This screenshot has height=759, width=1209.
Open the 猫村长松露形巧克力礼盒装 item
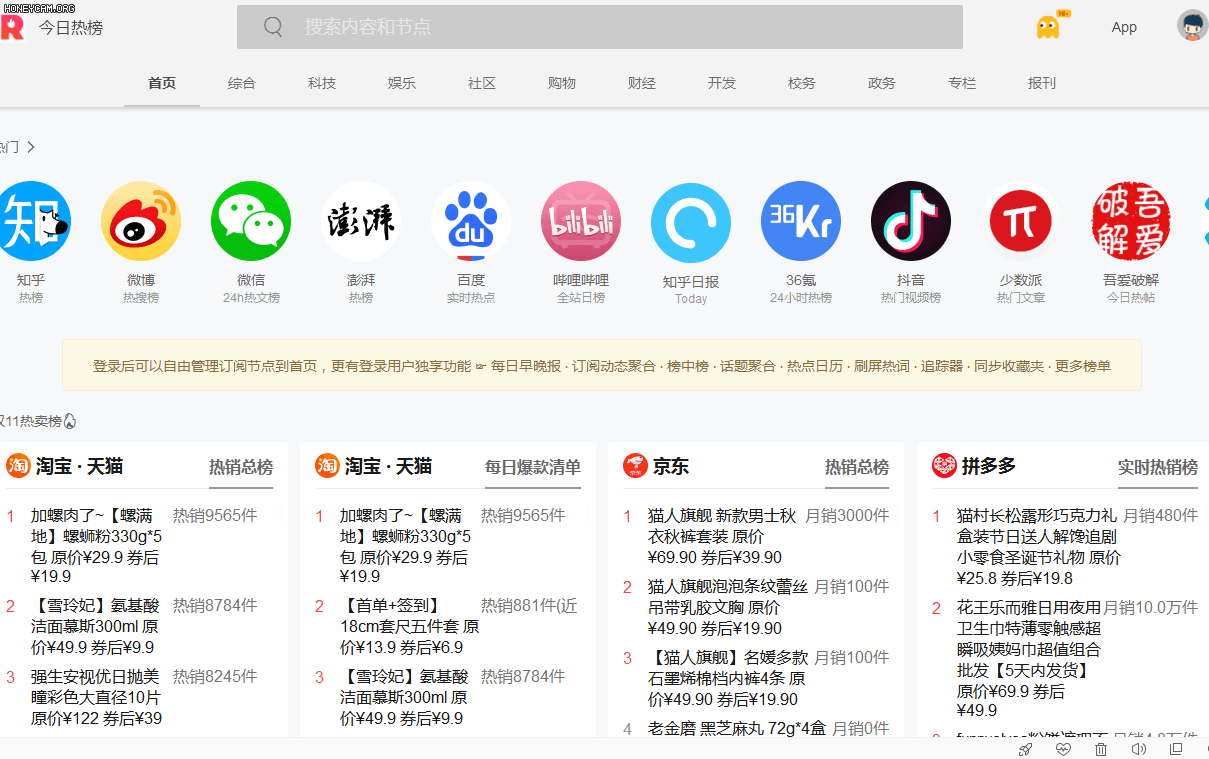1037,547
